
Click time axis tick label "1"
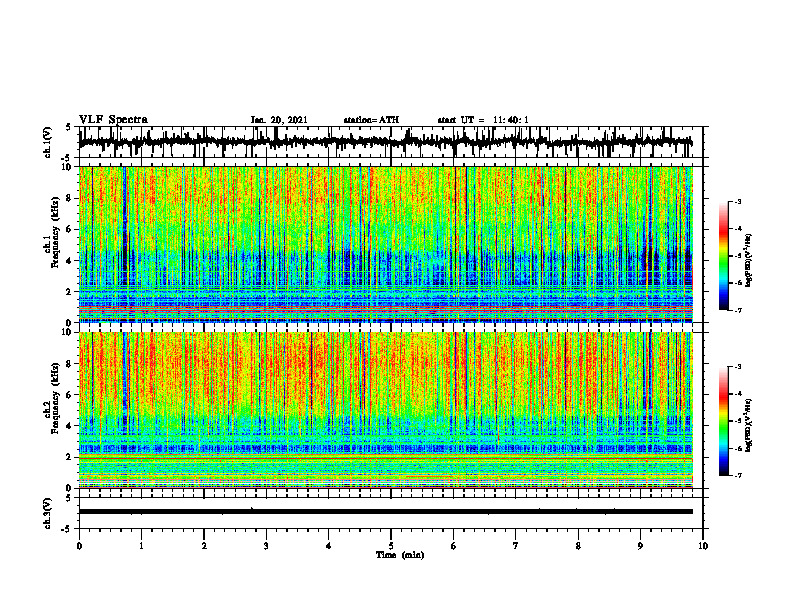point(141,546)
